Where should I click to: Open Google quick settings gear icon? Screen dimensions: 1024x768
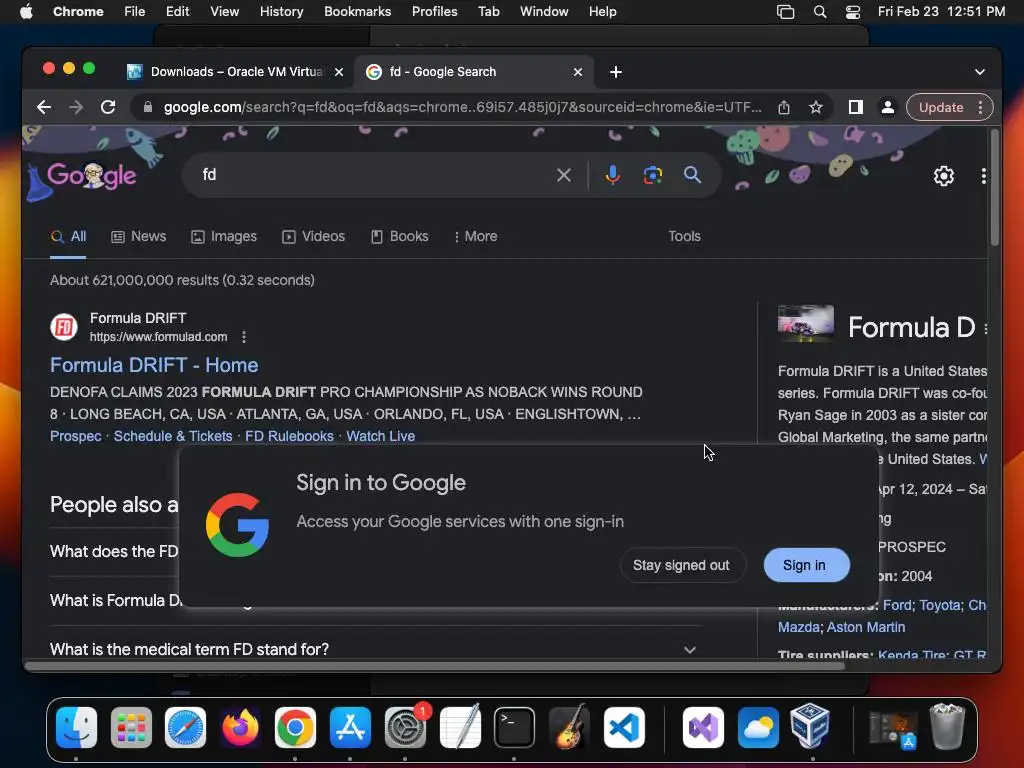point(944,176)
